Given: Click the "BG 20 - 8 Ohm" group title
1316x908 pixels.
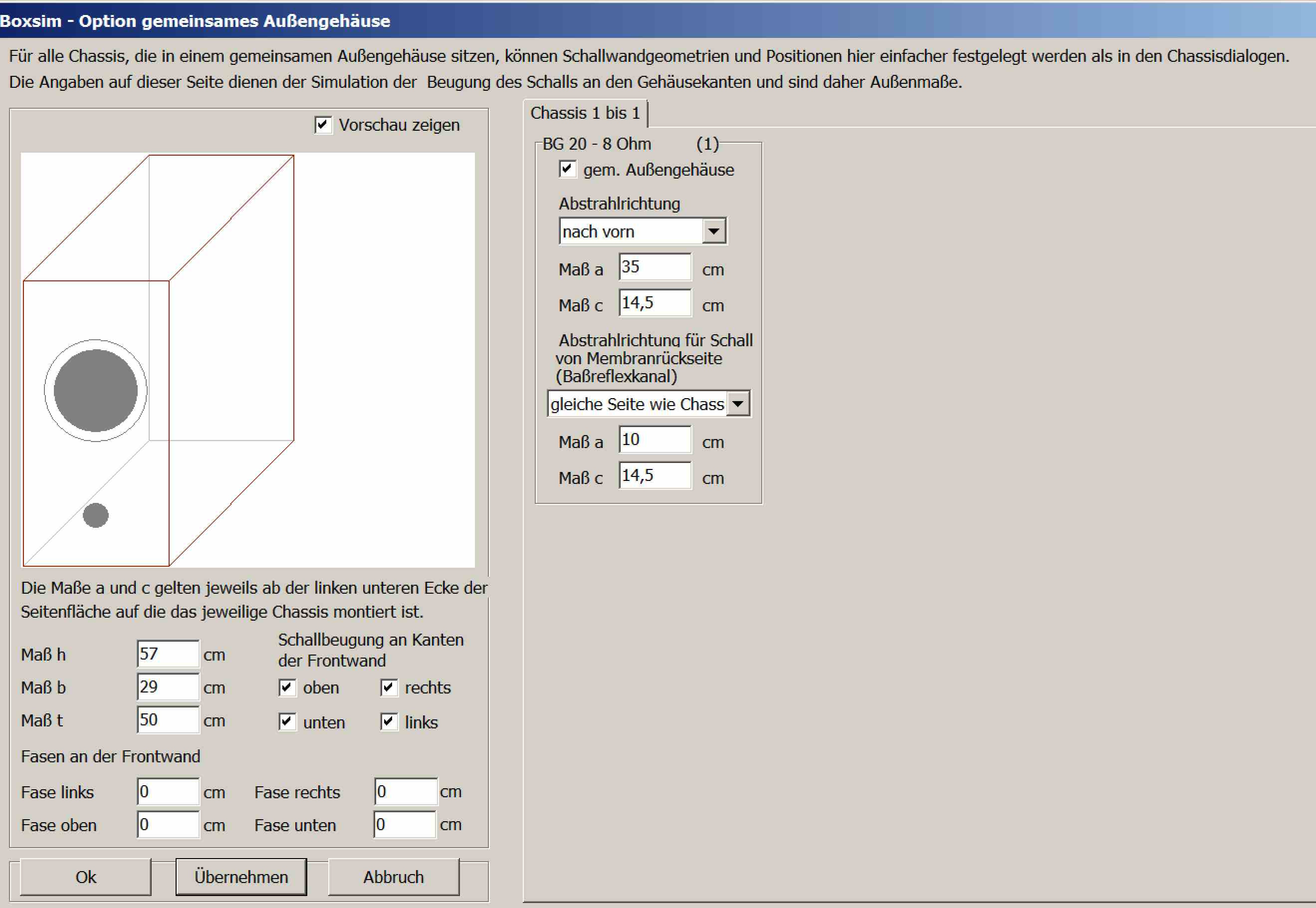Looking at the screenshot, I should click(x=597, y=144).
